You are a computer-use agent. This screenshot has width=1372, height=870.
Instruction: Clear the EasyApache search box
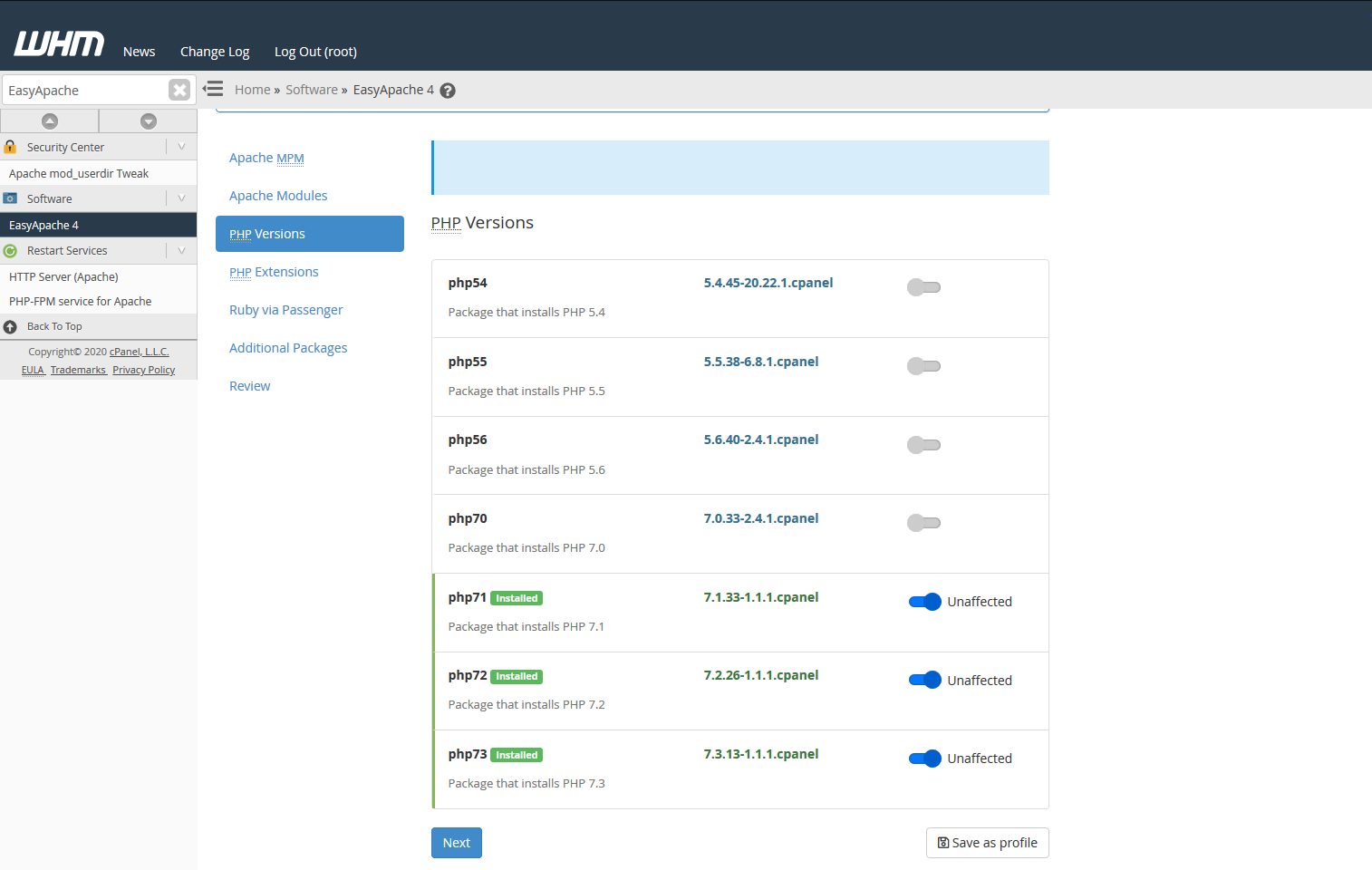[179, 90]
